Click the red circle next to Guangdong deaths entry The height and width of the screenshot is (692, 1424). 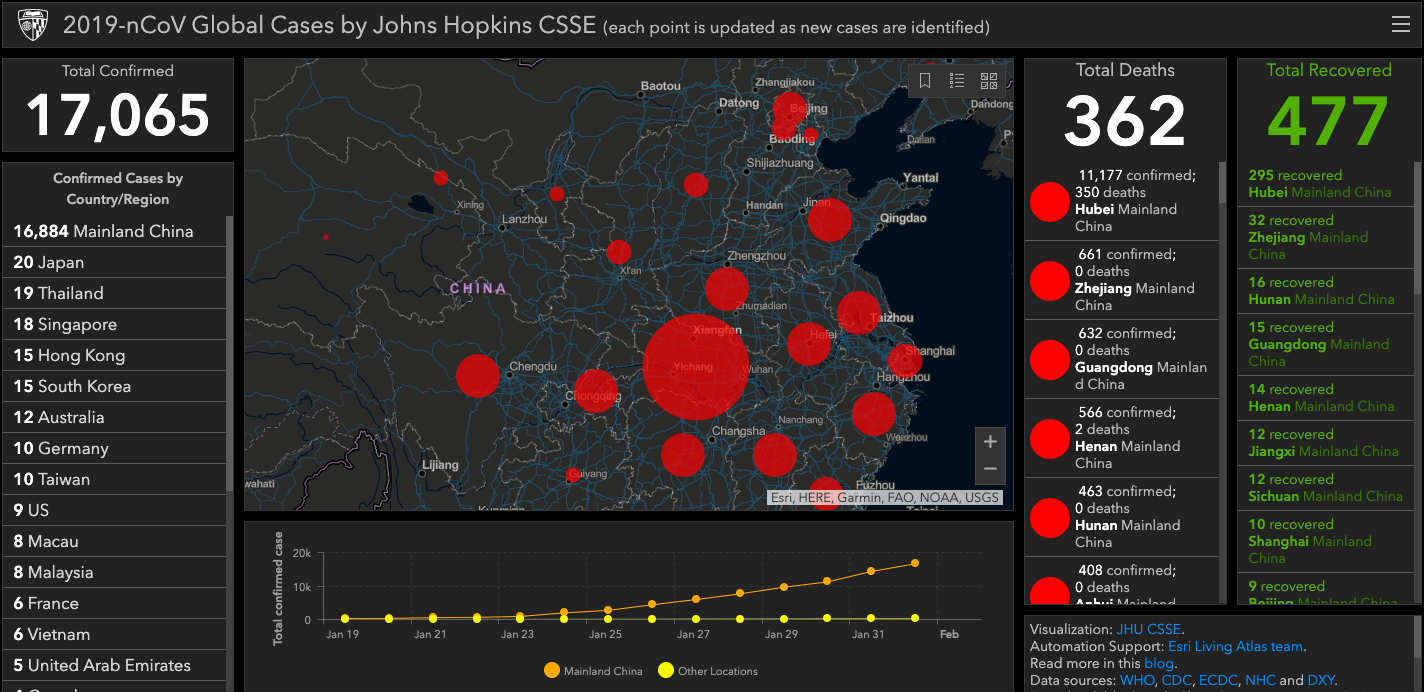[1050, 359]
